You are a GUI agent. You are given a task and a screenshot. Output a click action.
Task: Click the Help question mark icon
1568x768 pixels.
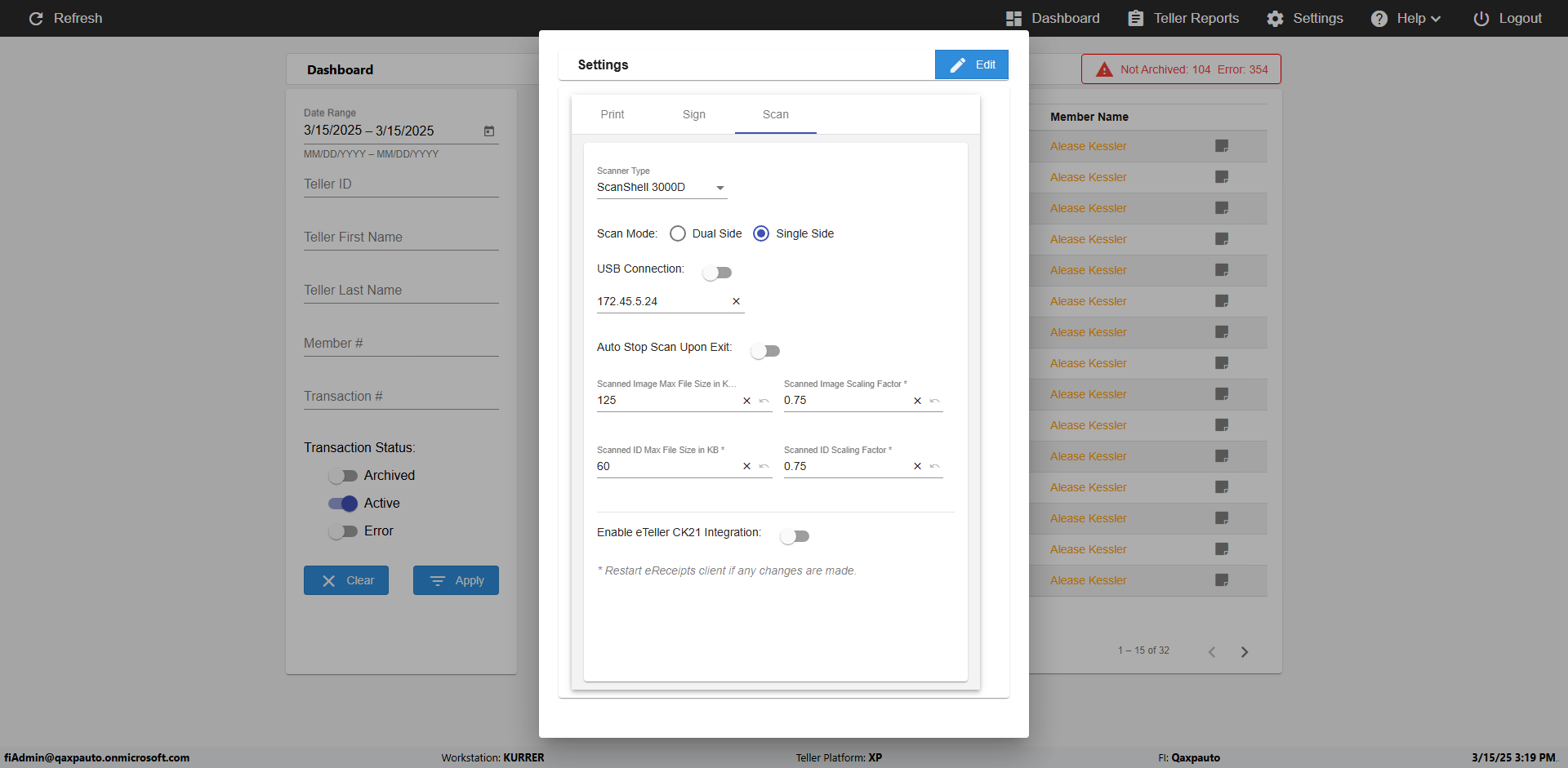coord(1379,18)
